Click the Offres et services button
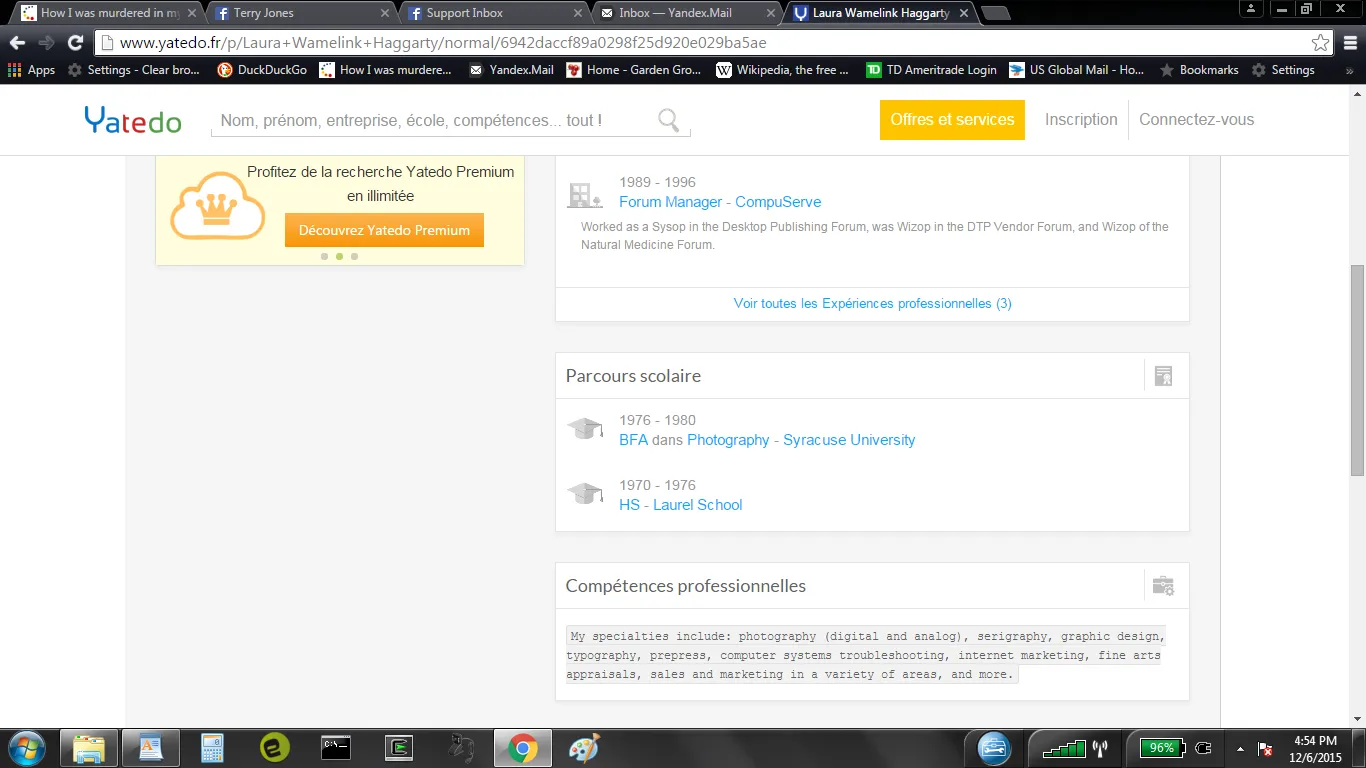 coord(952,120)
